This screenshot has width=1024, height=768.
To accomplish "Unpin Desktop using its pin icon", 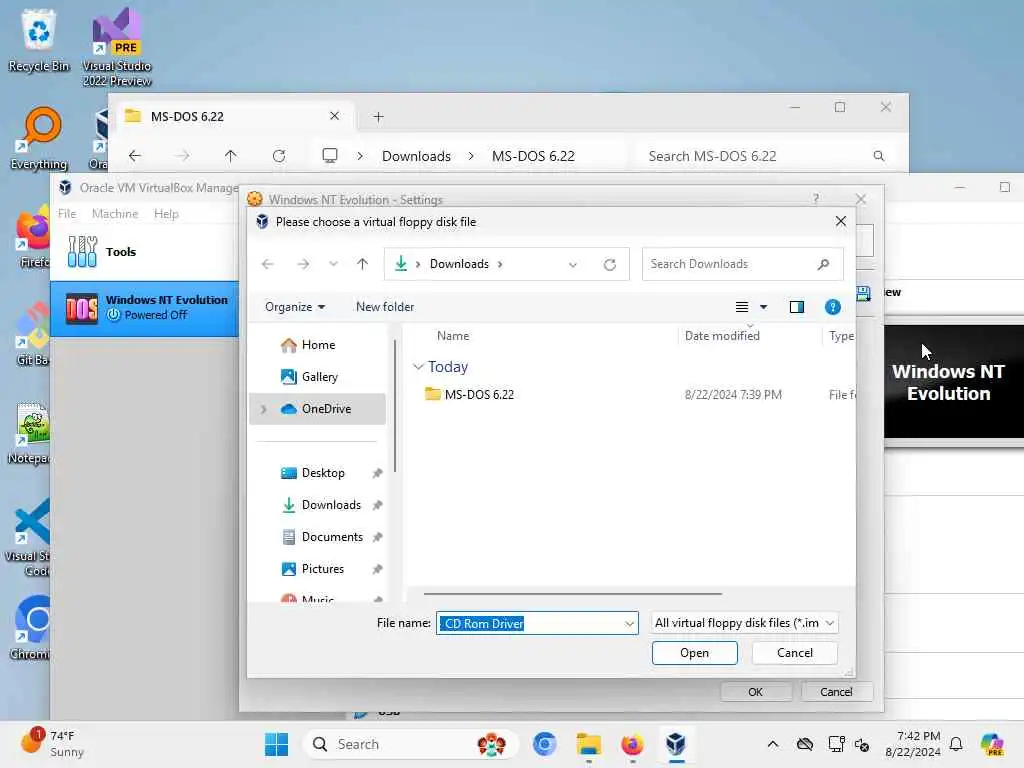I will pyautogui.click(x=377, y=473).
